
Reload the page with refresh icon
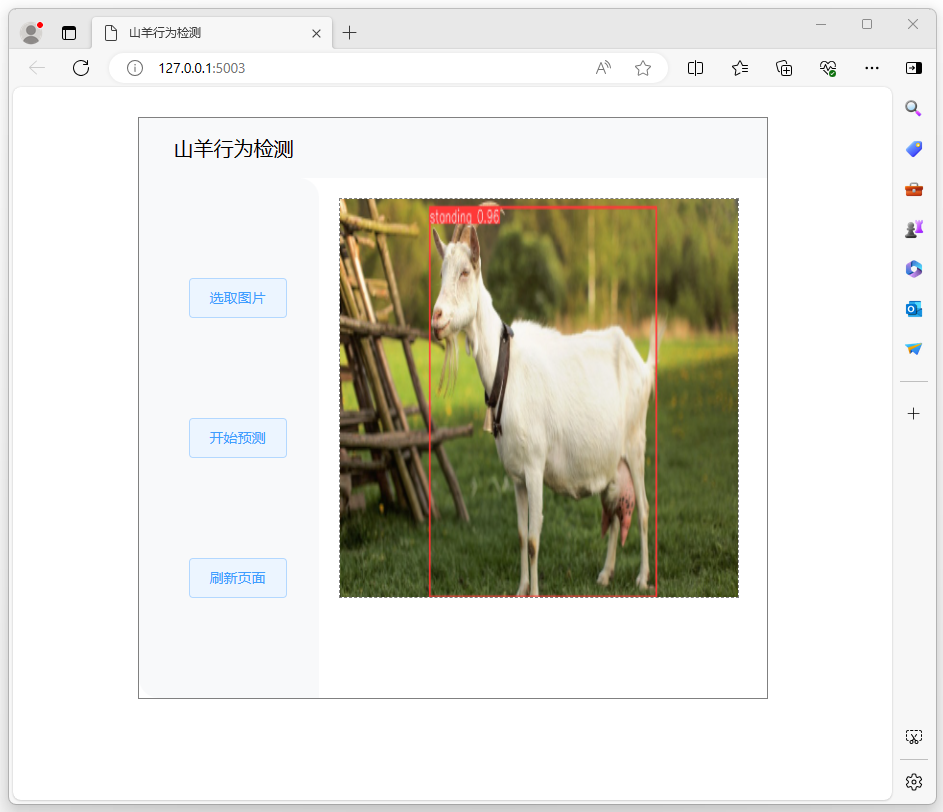(x=81, y=68)
